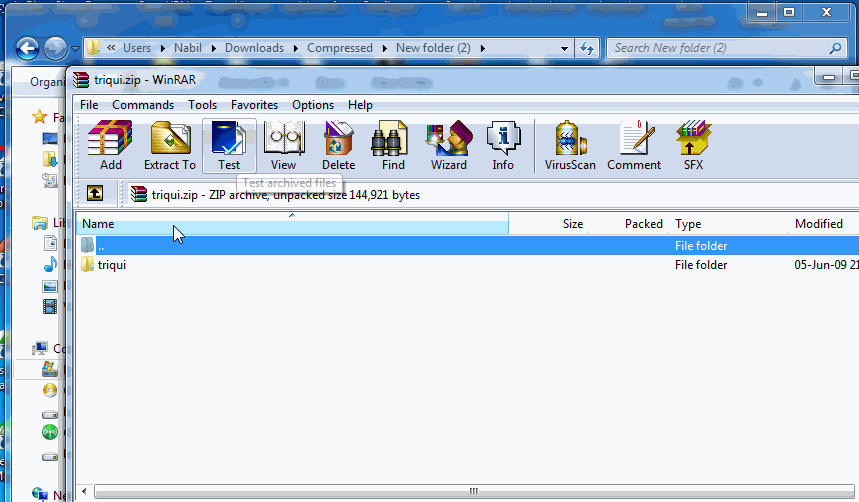Click the Downloads breadcrumb
This screenshot has width=859, height=502.
[254, 48]
